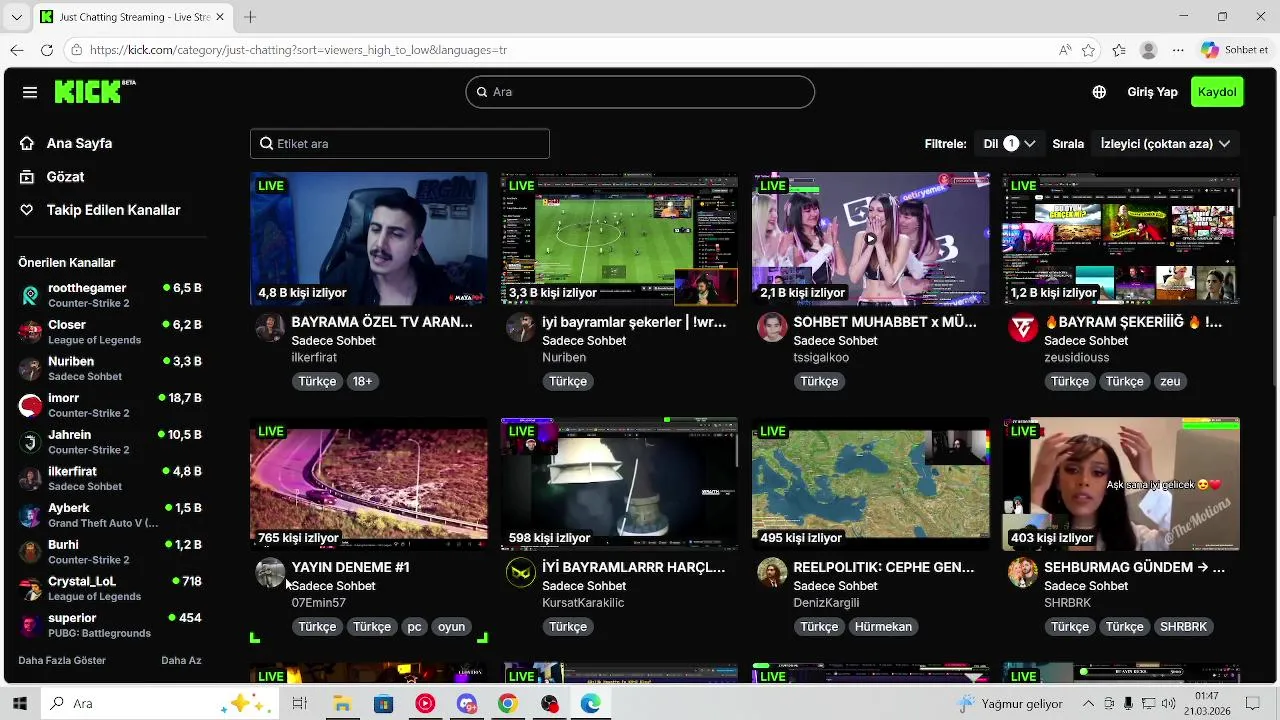Image resolution: width=1280 pixels, height=720 pixels.
Task: Open roottthegamer channel avatar in sidebar
Action: click(x=30, y=295)
